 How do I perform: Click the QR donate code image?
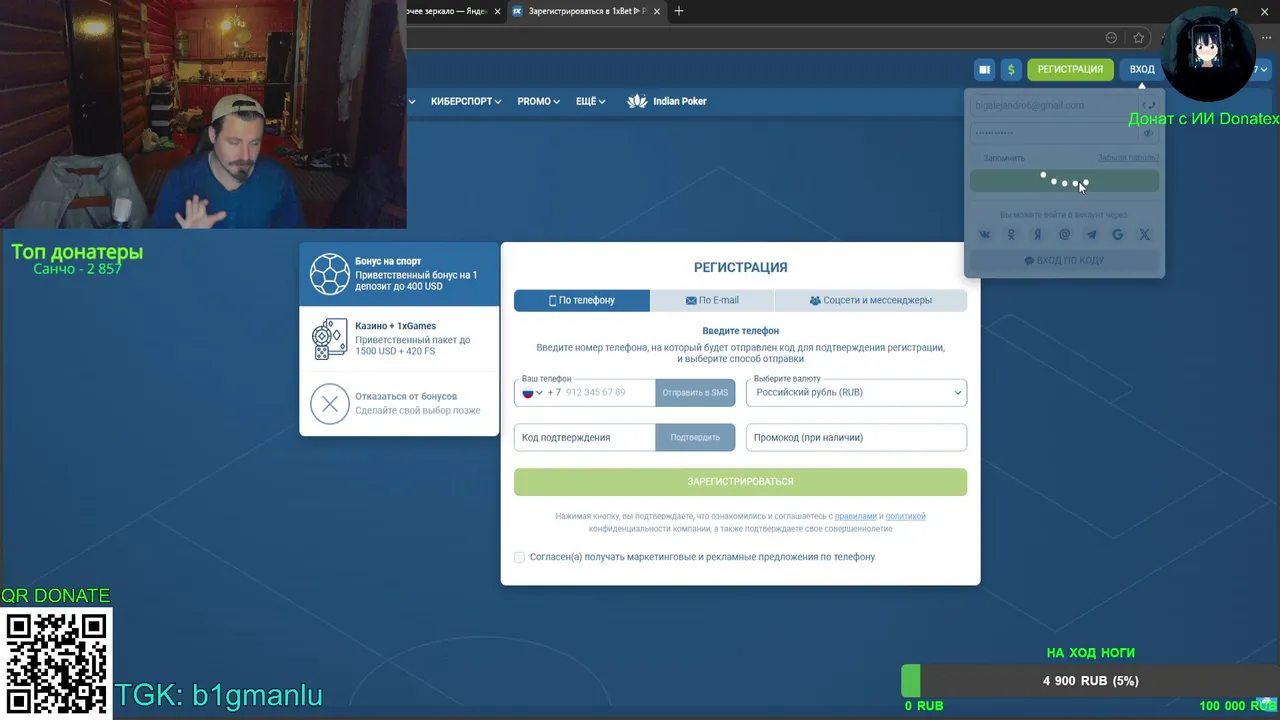click(x=56, y=663)
